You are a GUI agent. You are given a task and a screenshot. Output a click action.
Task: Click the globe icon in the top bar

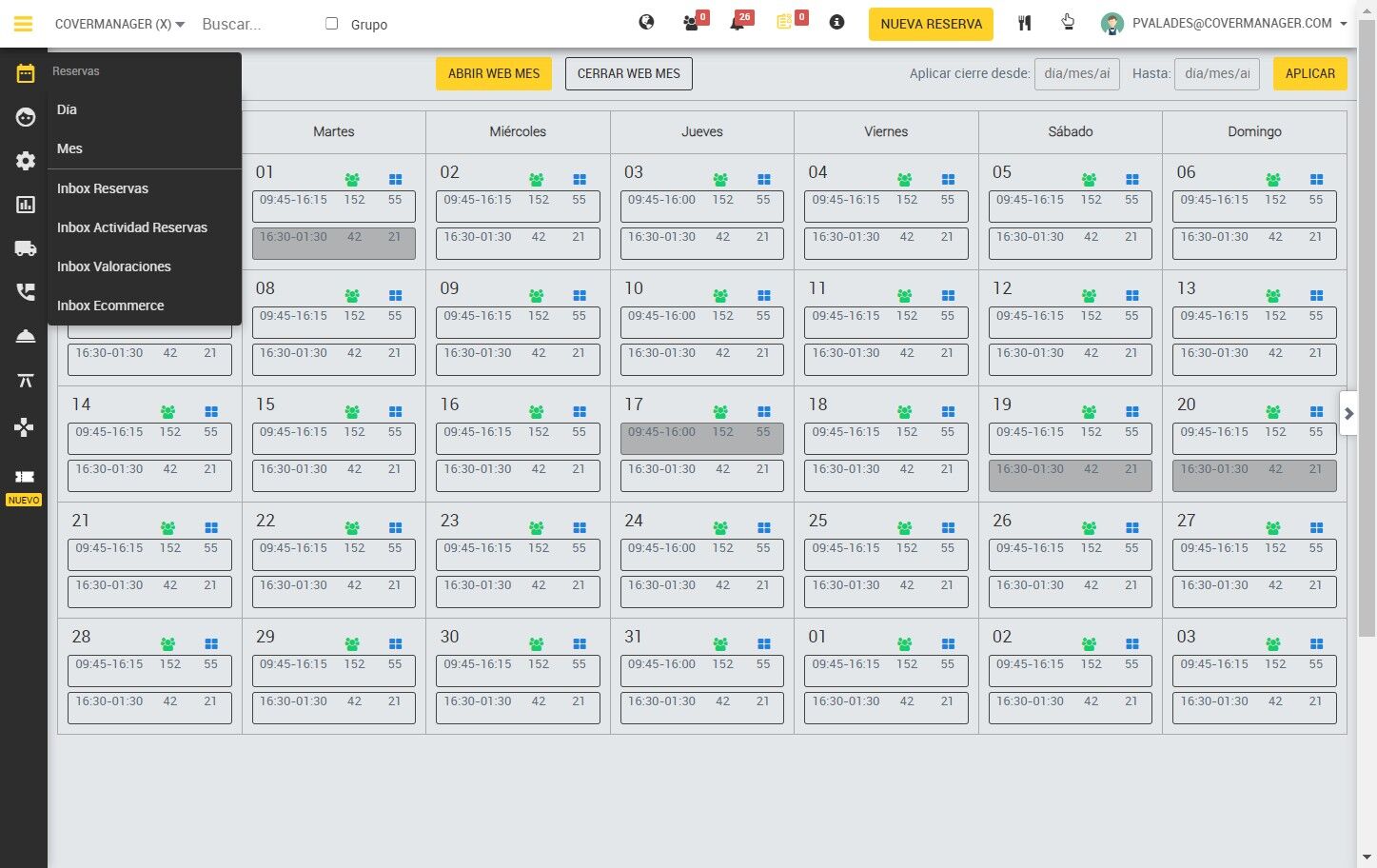pos(646,23)
